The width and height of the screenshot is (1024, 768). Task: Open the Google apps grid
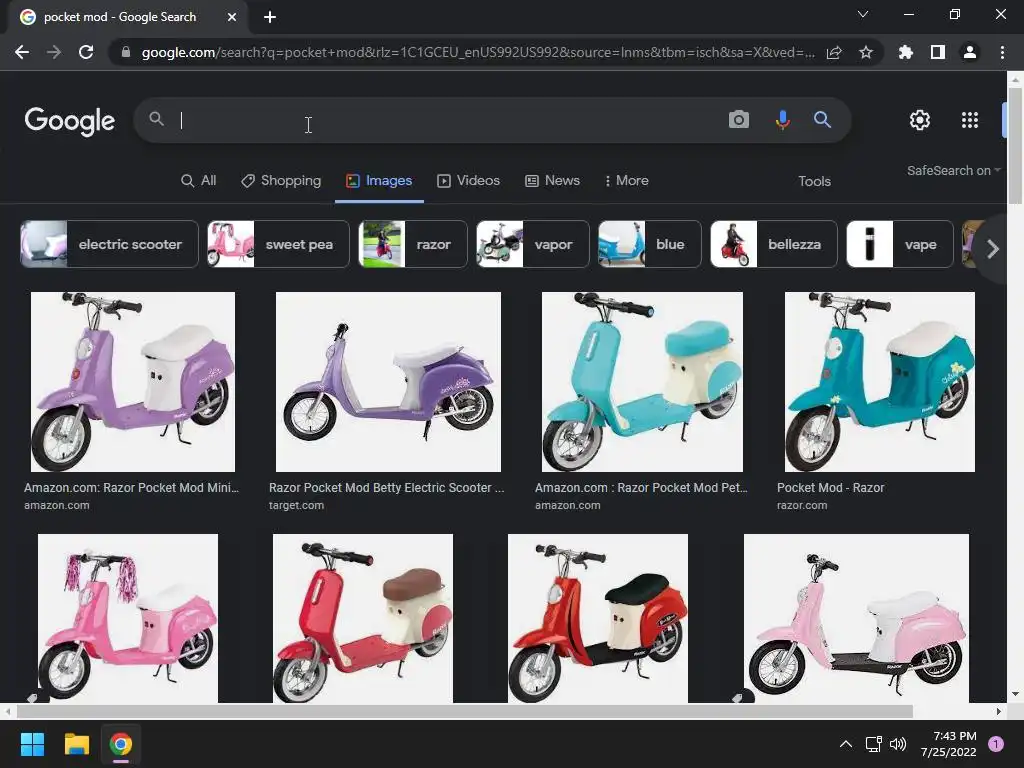tap(970, 120)
